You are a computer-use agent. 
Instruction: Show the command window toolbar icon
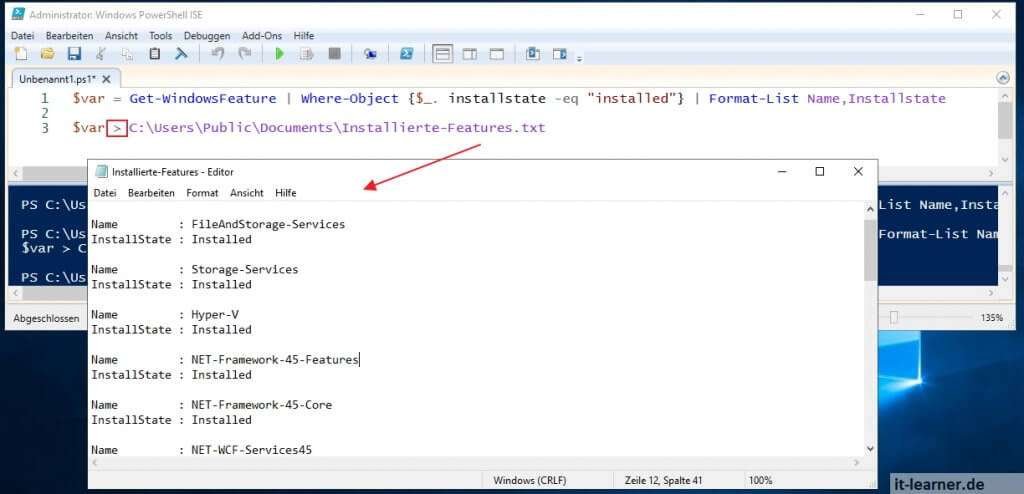(533, 54)
